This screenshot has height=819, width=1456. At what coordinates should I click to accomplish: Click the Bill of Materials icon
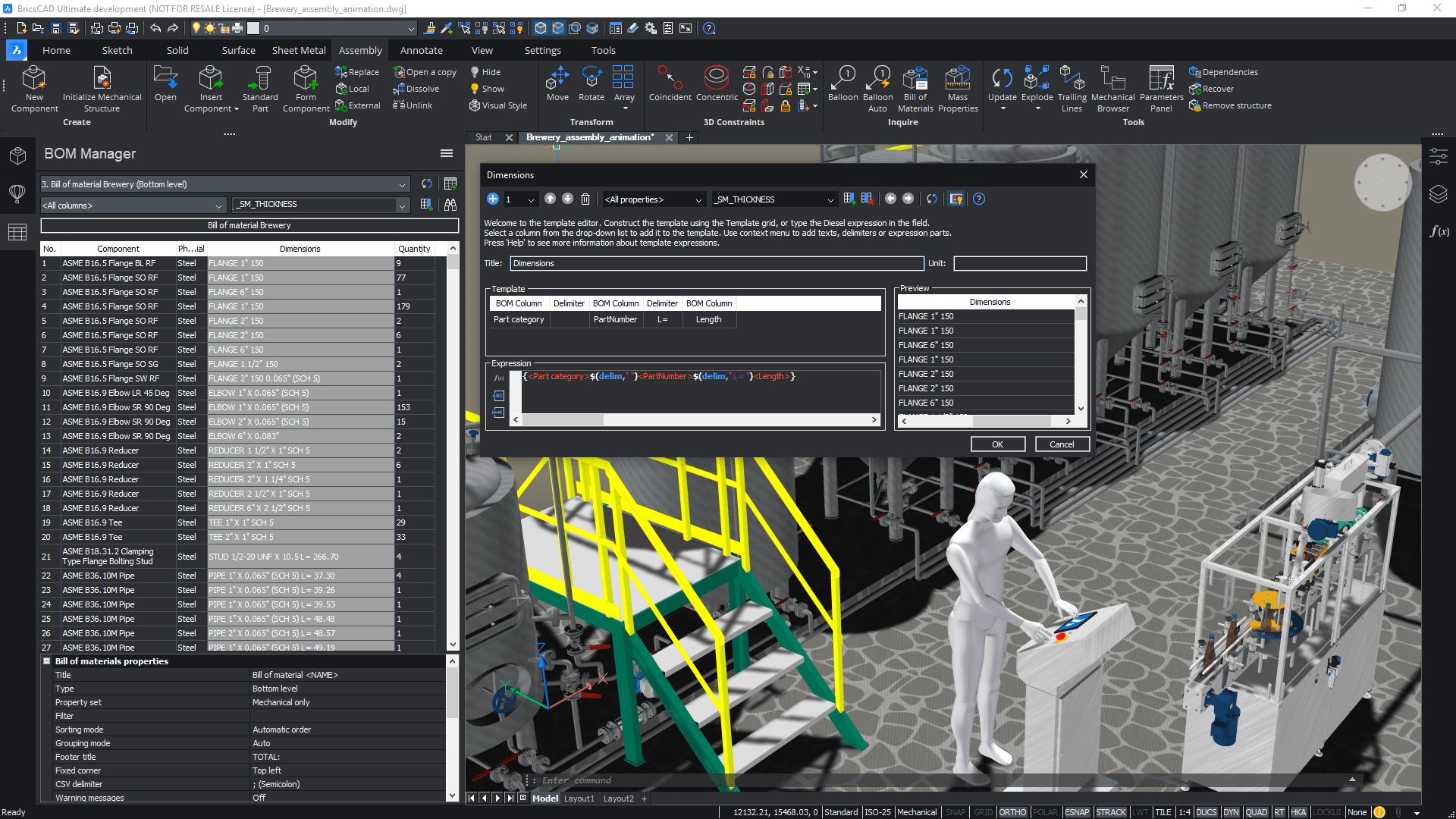click(915, 78)
